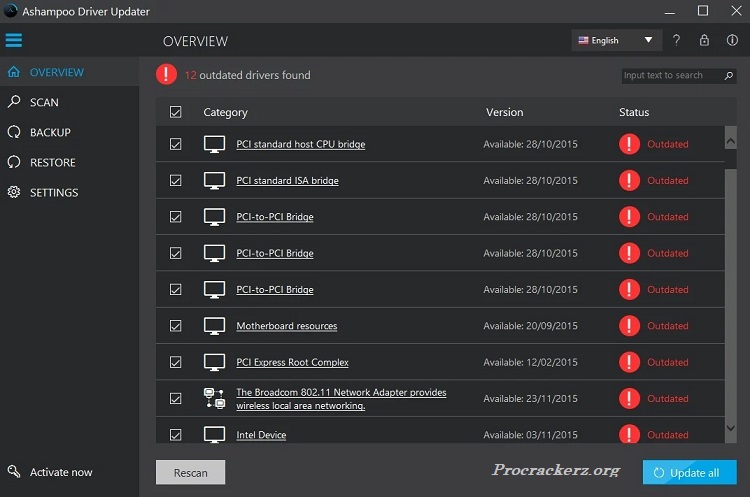Image resolution: width=750 pixels, height=497 pixels.
Task: Click the network adapter icon for Broadcom driver
Action: pos(214,398)
